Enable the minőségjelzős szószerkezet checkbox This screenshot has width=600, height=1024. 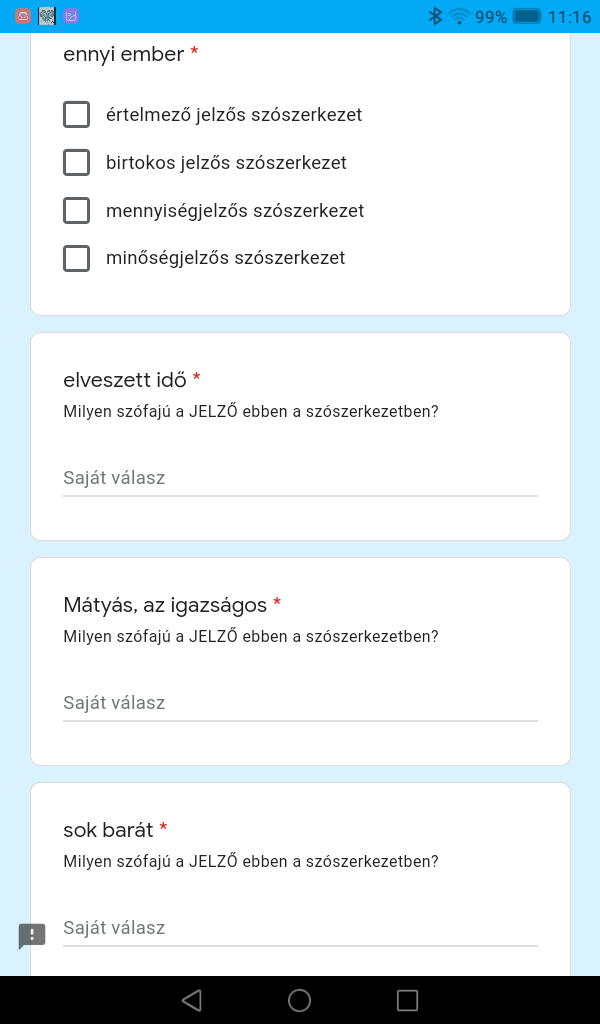77,258
